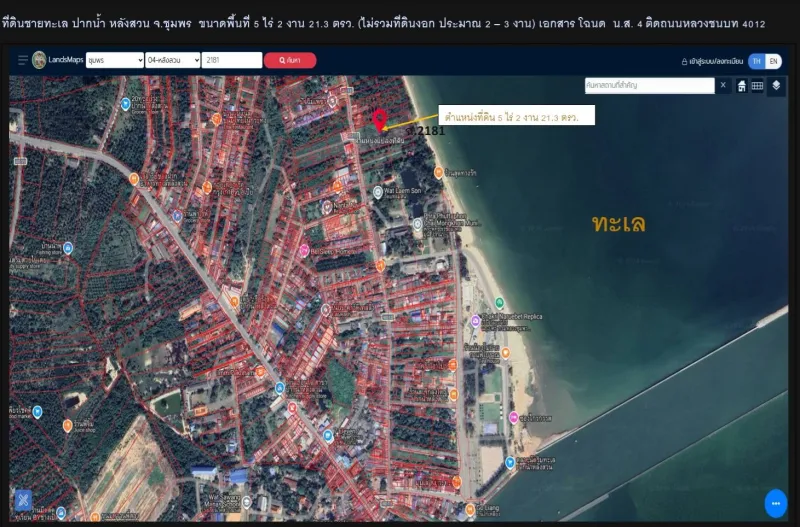
Task: Open the blue chat bubble button
Action: point(776,503)
